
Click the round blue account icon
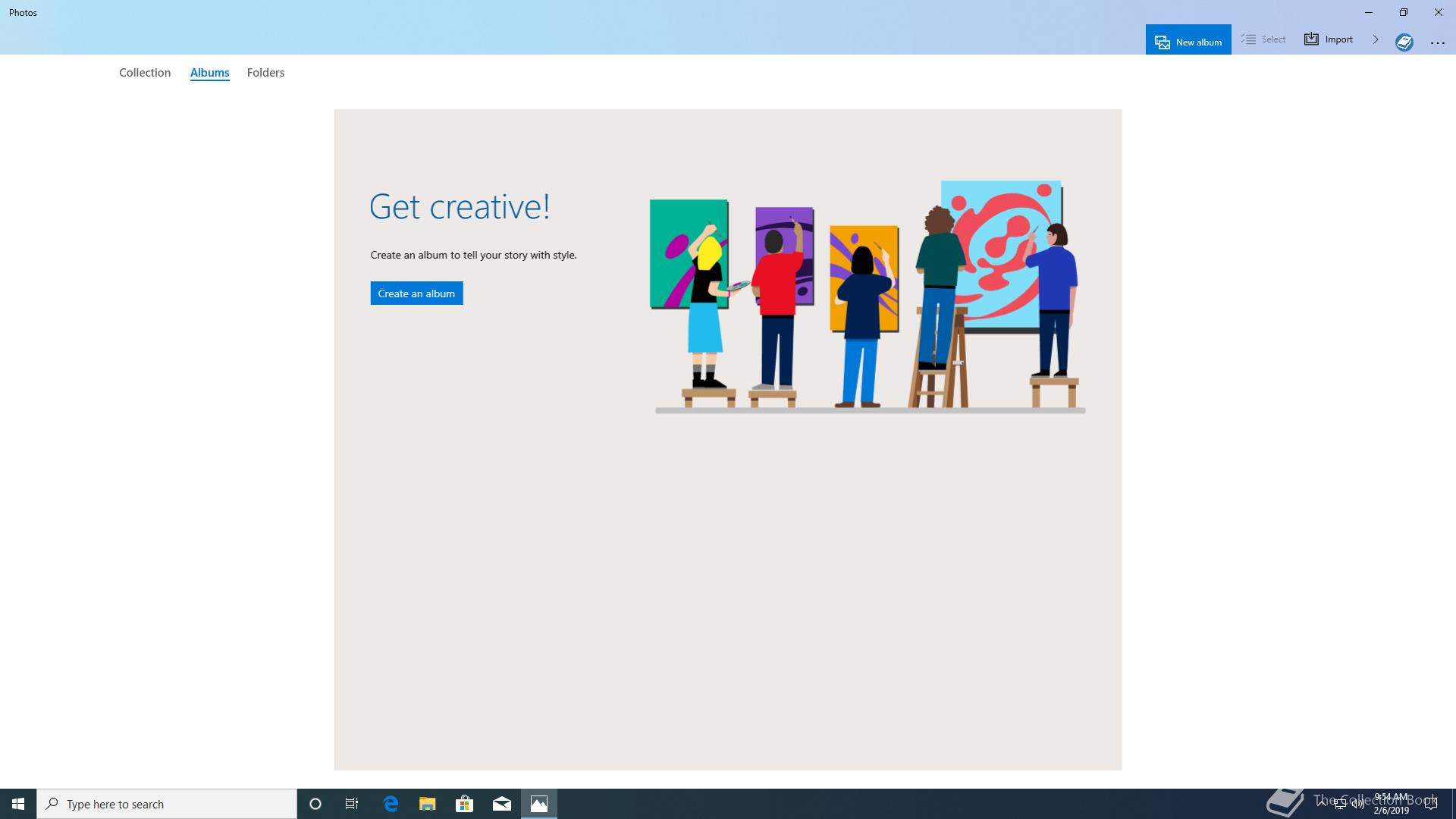1404,42
